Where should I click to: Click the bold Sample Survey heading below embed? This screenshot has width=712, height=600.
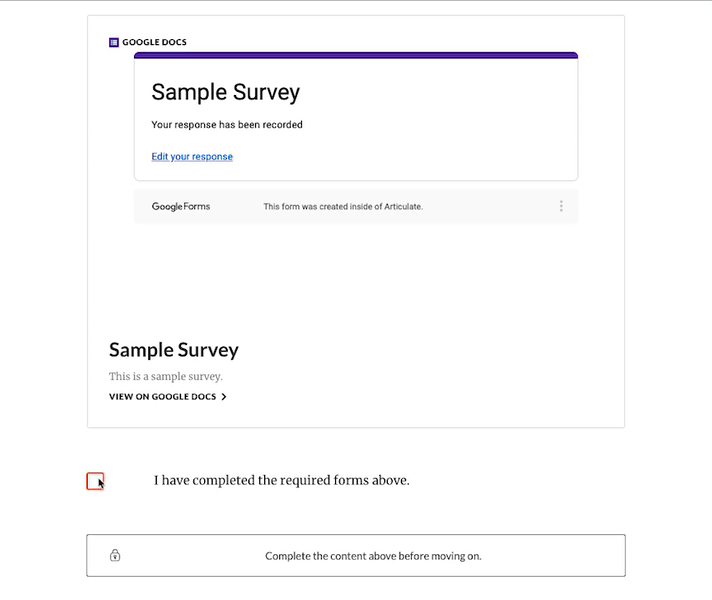[x=173, y=350]
